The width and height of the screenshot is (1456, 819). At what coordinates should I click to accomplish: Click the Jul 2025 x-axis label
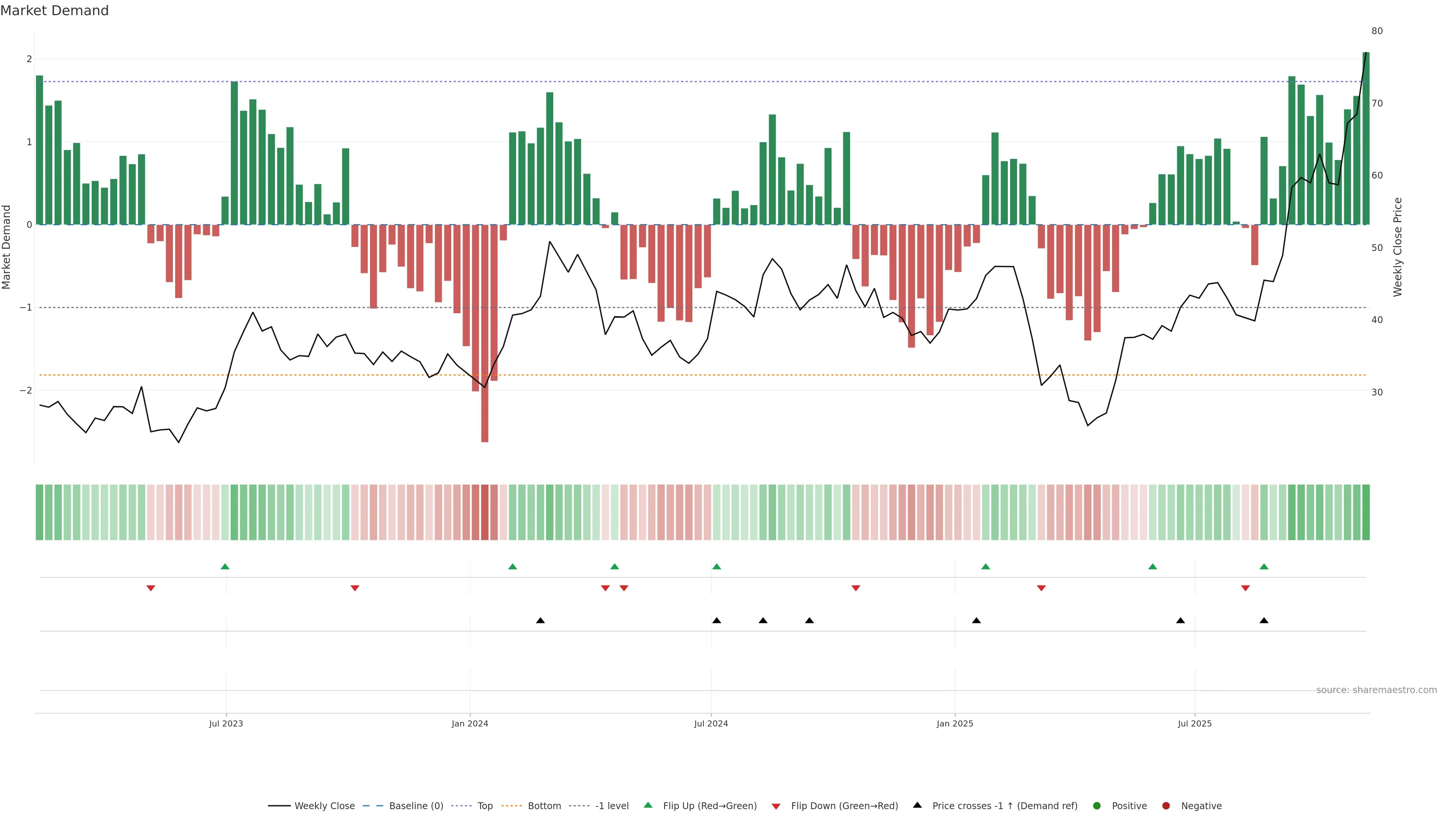coord(1195,724)
